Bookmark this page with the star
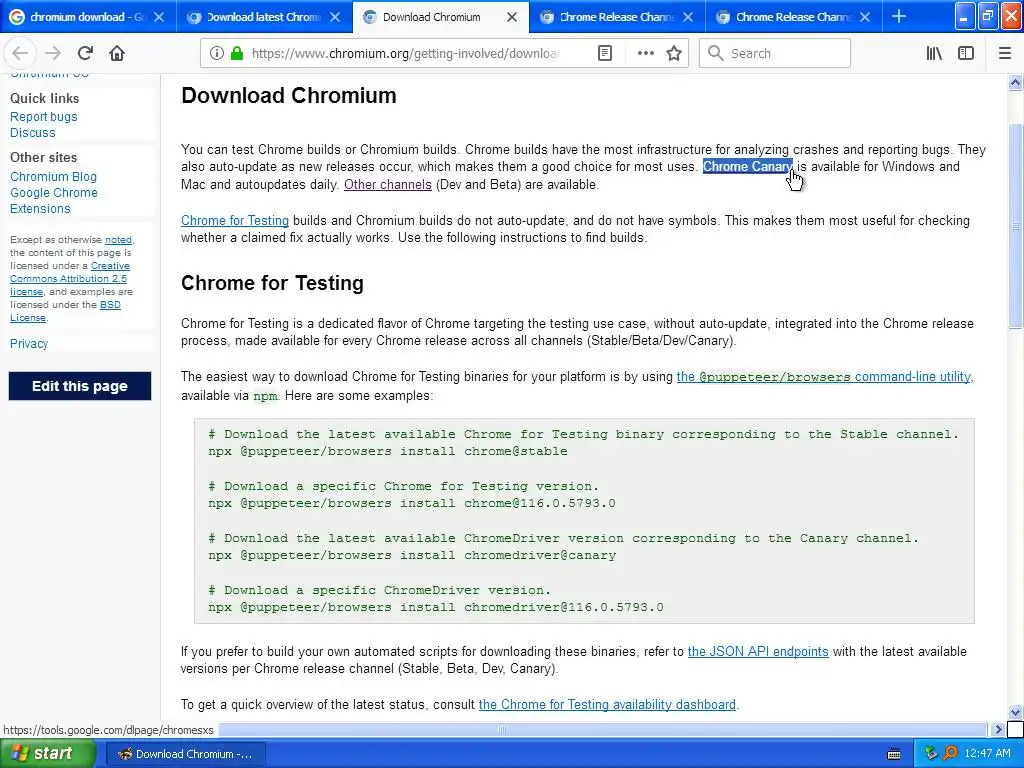The image size is (1024, 768). (x=674, y=53)
